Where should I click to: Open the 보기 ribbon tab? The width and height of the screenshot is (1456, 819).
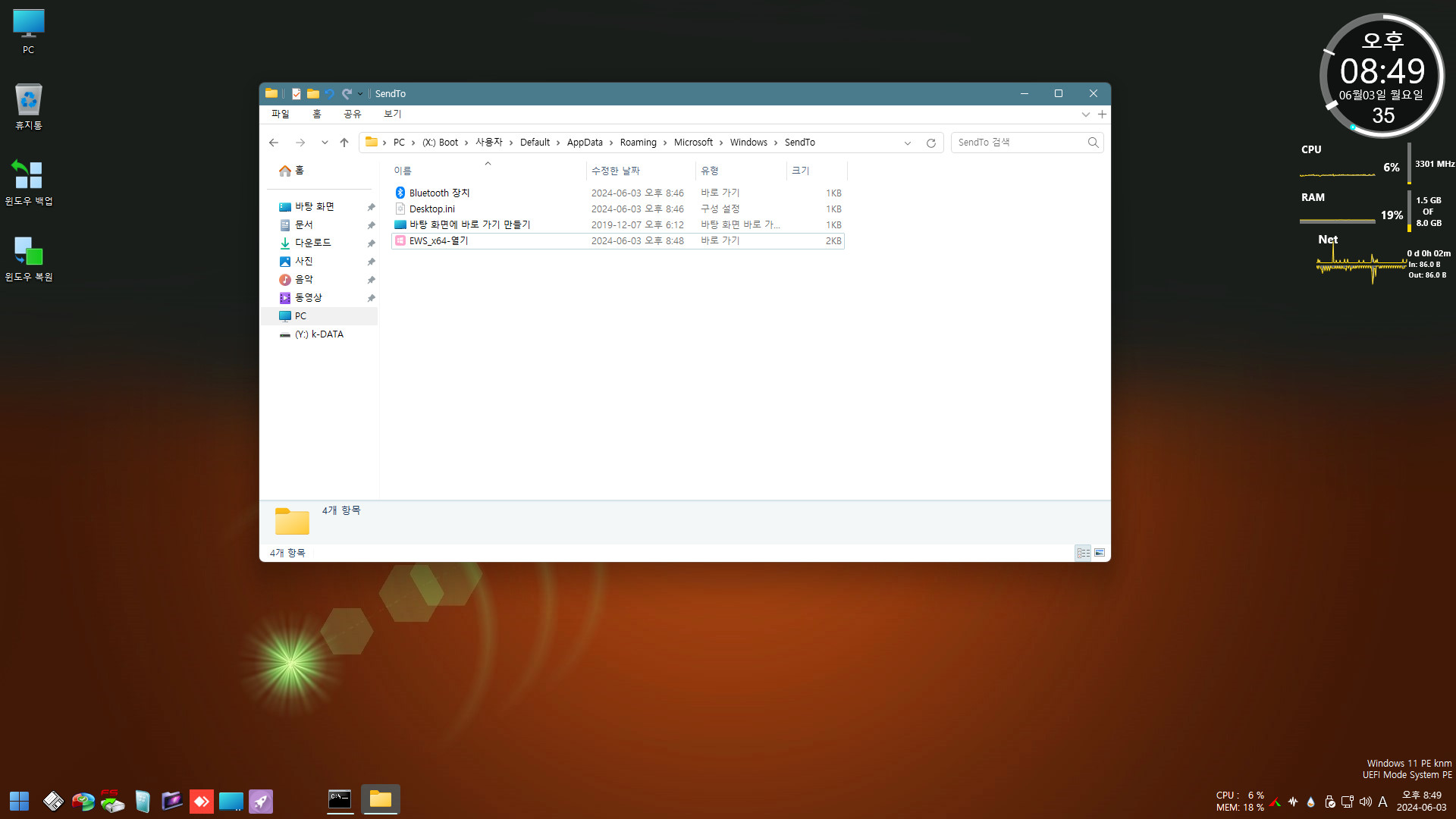(393, 114)
